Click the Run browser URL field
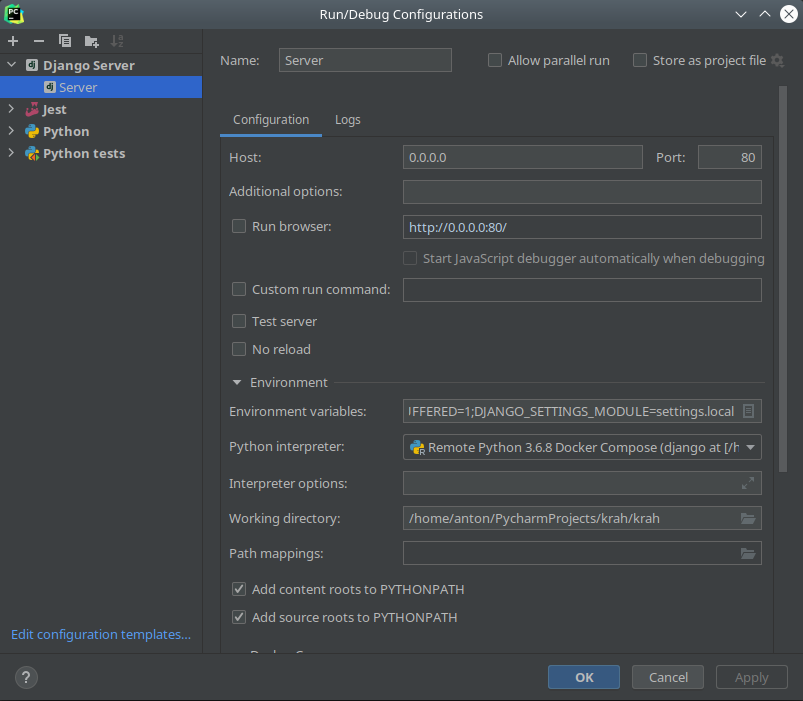Screen dimensions: 803x701 [x=582, y=227]
